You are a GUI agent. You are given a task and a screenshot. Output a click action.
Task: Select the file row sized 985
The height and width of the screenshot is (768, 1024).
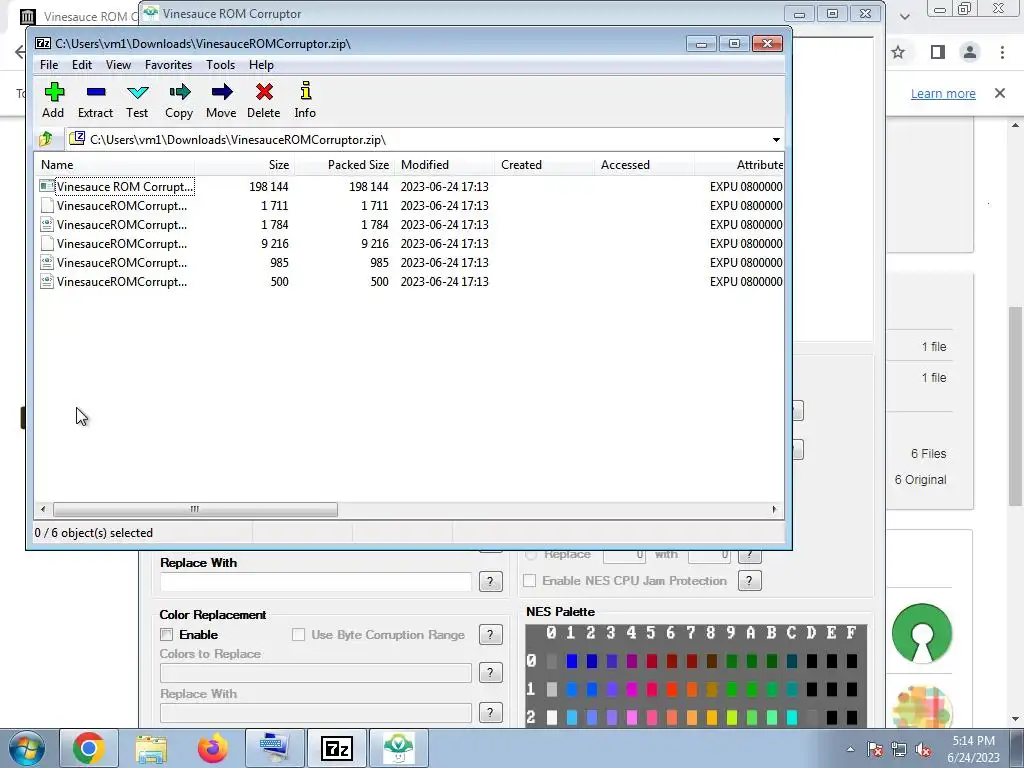click(409, 263)
